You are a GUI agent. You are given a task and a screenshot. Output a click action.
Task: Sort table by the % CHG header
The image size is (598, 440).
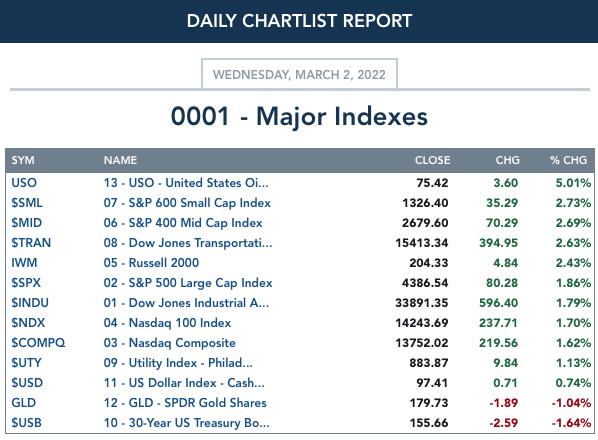568,160
